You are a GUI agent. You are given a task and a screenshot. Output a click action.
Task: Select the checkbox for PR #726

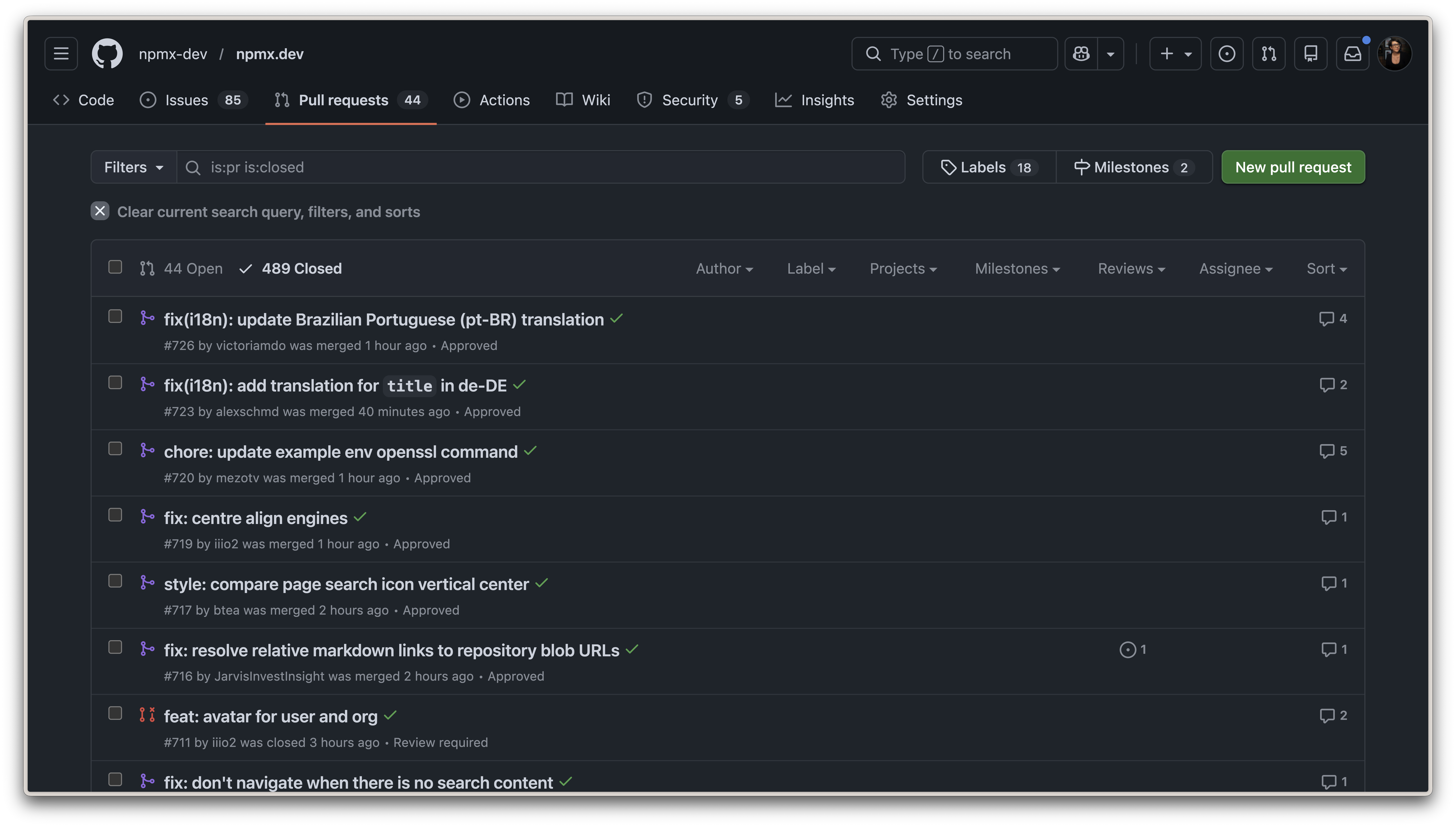pyautogui.click(x=115, y=316)
